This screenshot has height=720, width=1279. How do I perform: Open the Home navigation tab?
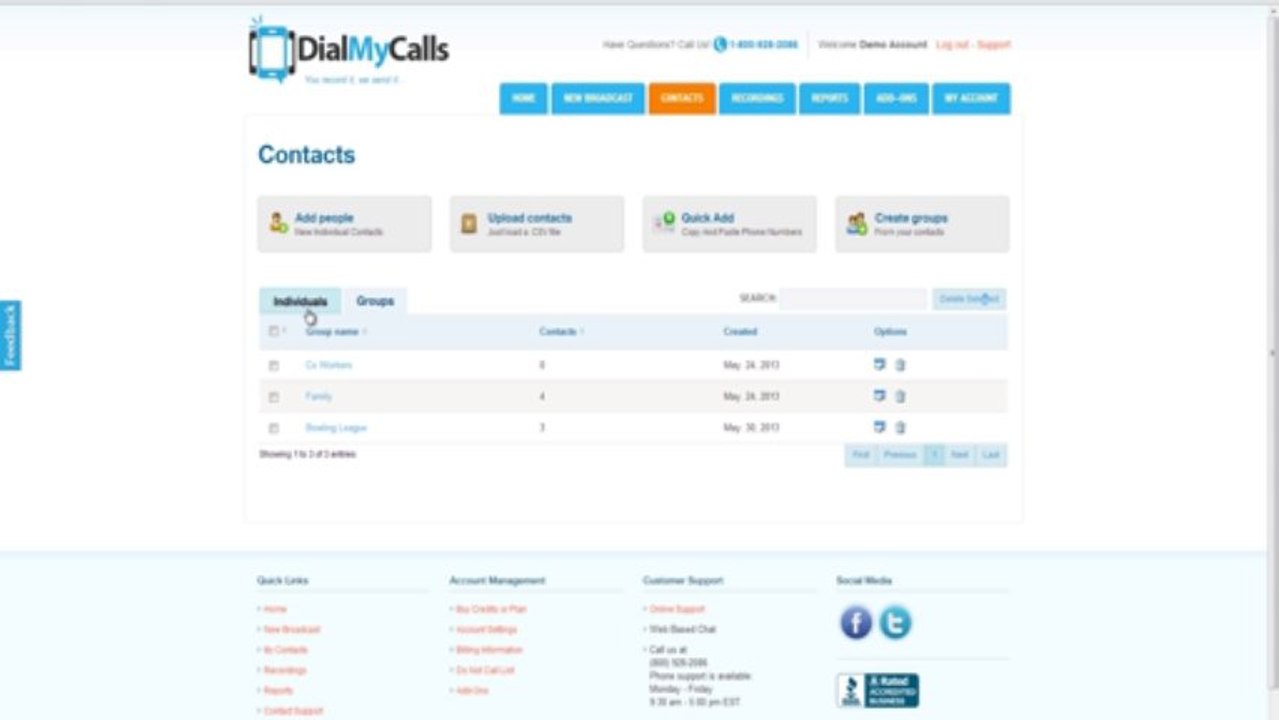523,98
